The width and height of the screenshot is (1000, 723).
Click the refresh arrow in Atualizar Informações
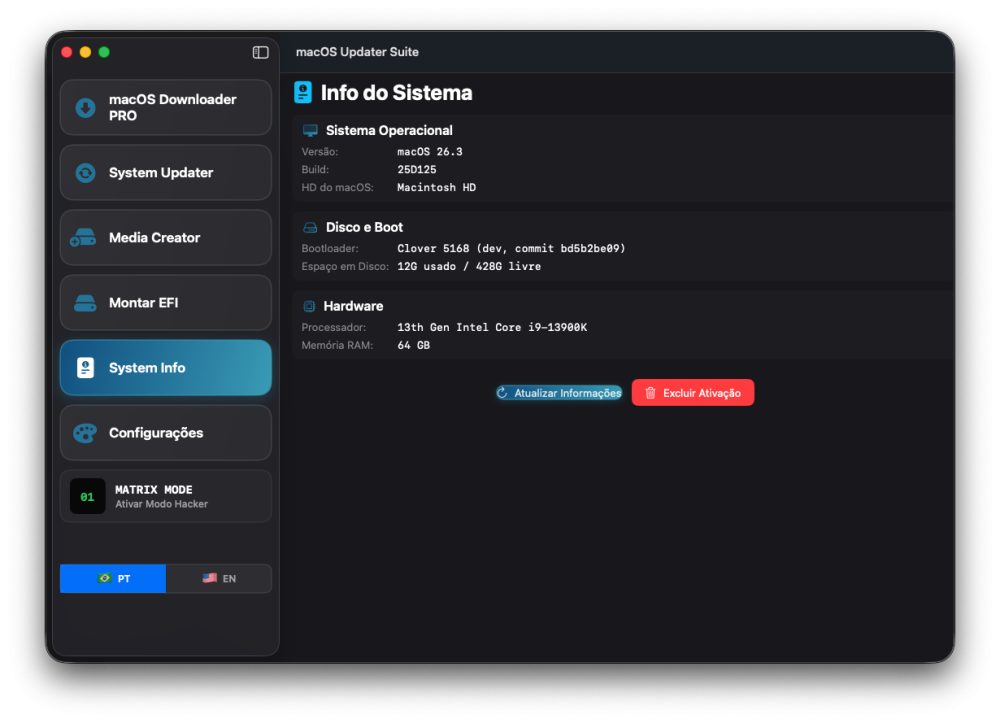[x=502, y=393]
